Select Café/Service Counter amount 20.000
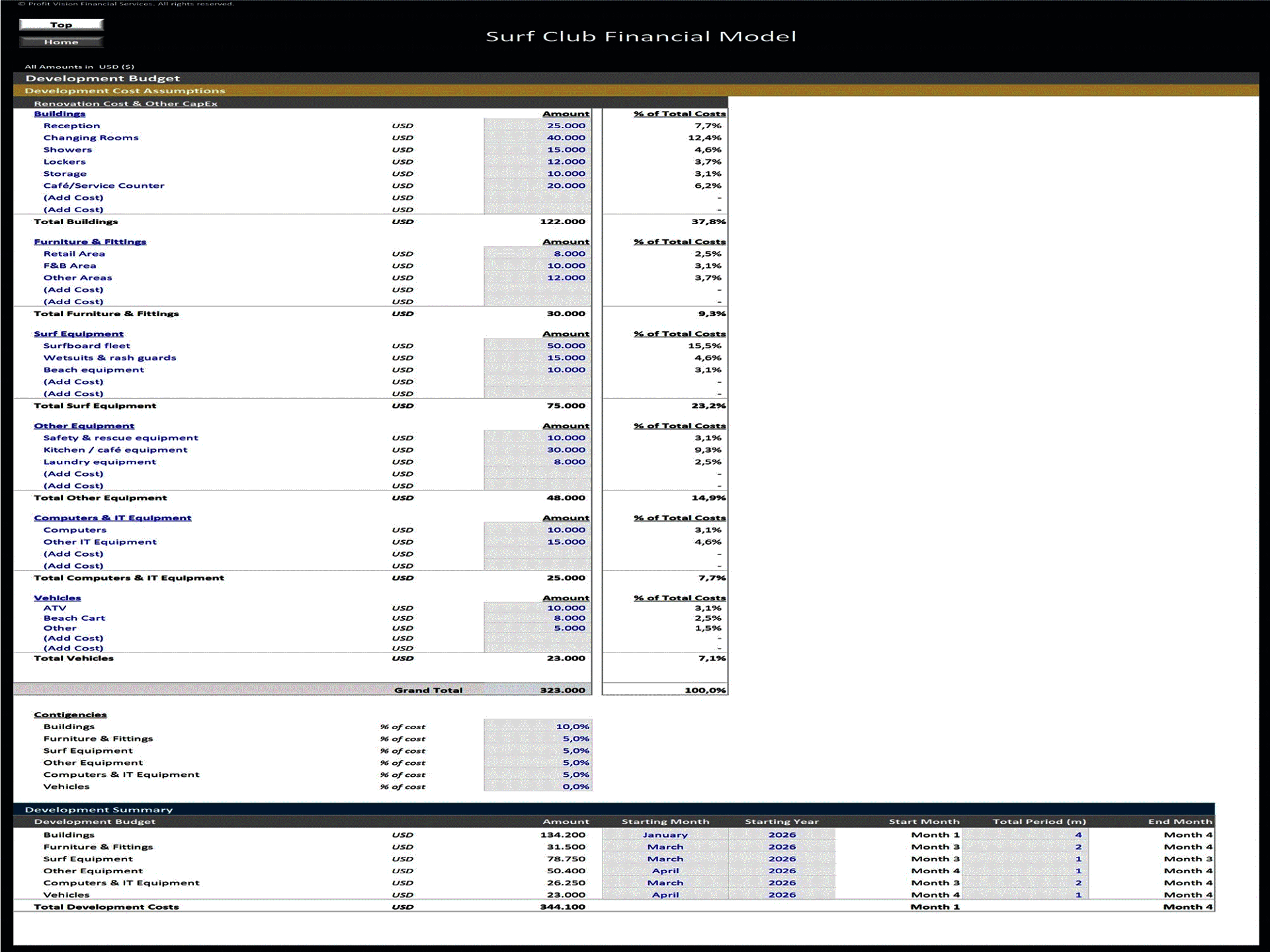Image resolution: width=1270 pixels, height=952 pixels. pos(538,186)
